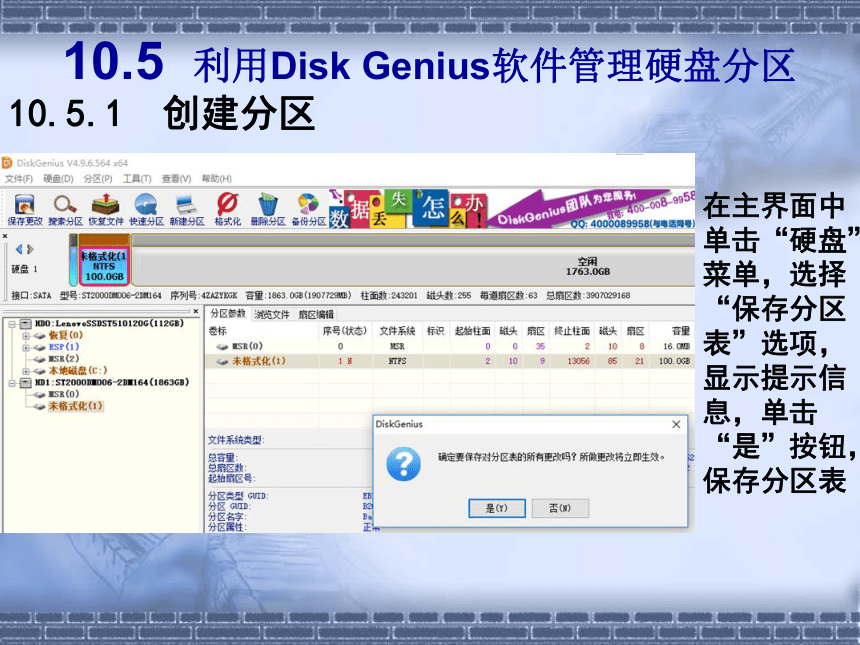The width and height of the screenshot is (860, 645).
Task: Click the DiskGenius app icon in title bar
Action: click(x=7, y=163)
